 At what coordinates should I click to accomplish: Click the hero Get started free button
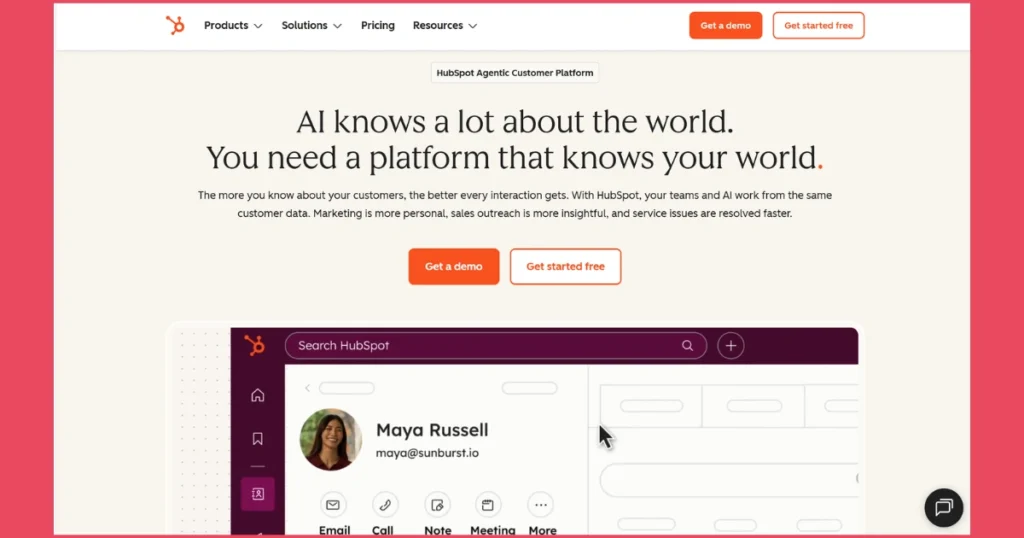566,266
